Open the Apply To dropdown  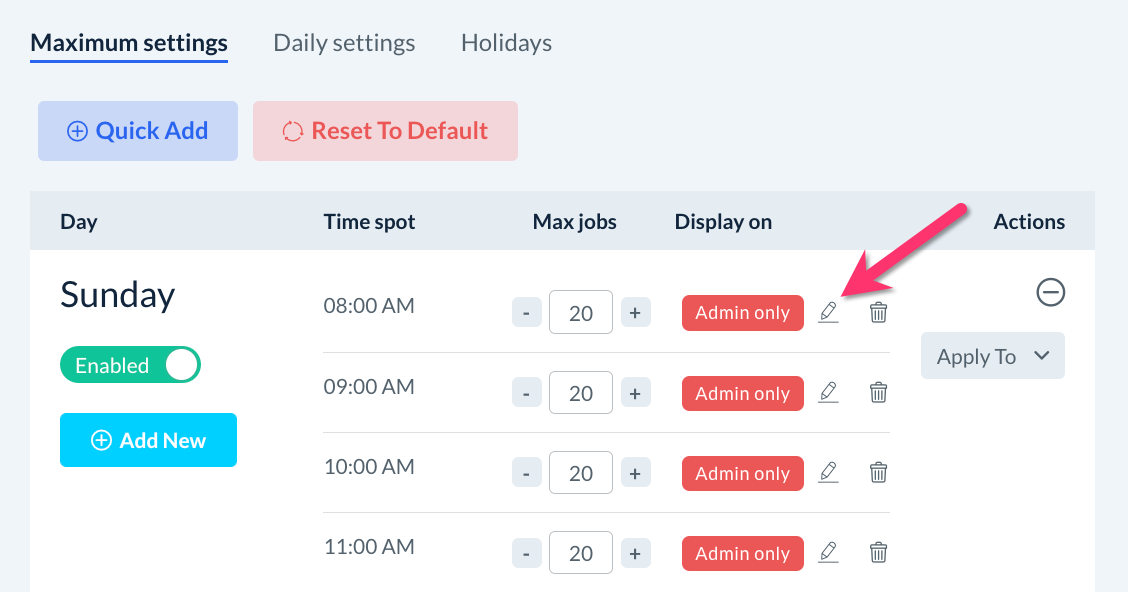(x=992, y=357)
